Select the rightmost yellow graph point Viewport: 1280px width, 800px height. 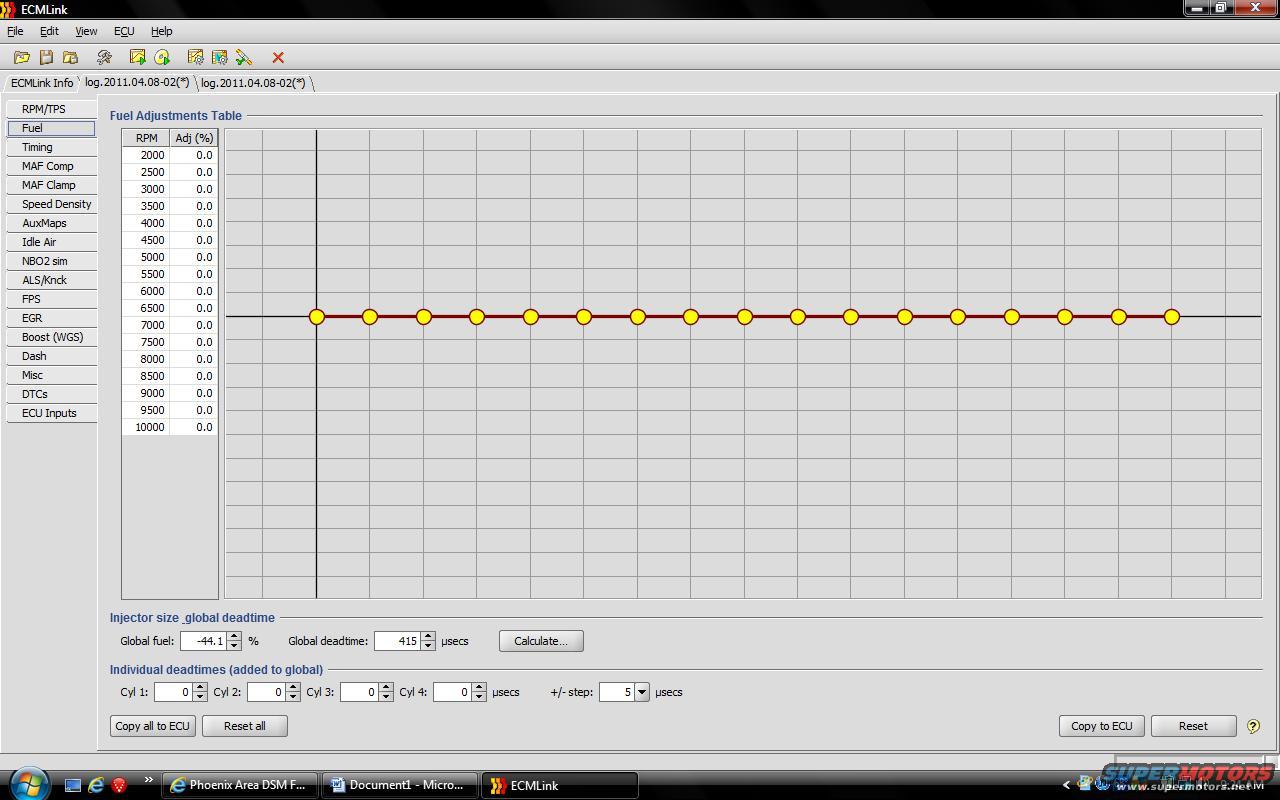1172,317
